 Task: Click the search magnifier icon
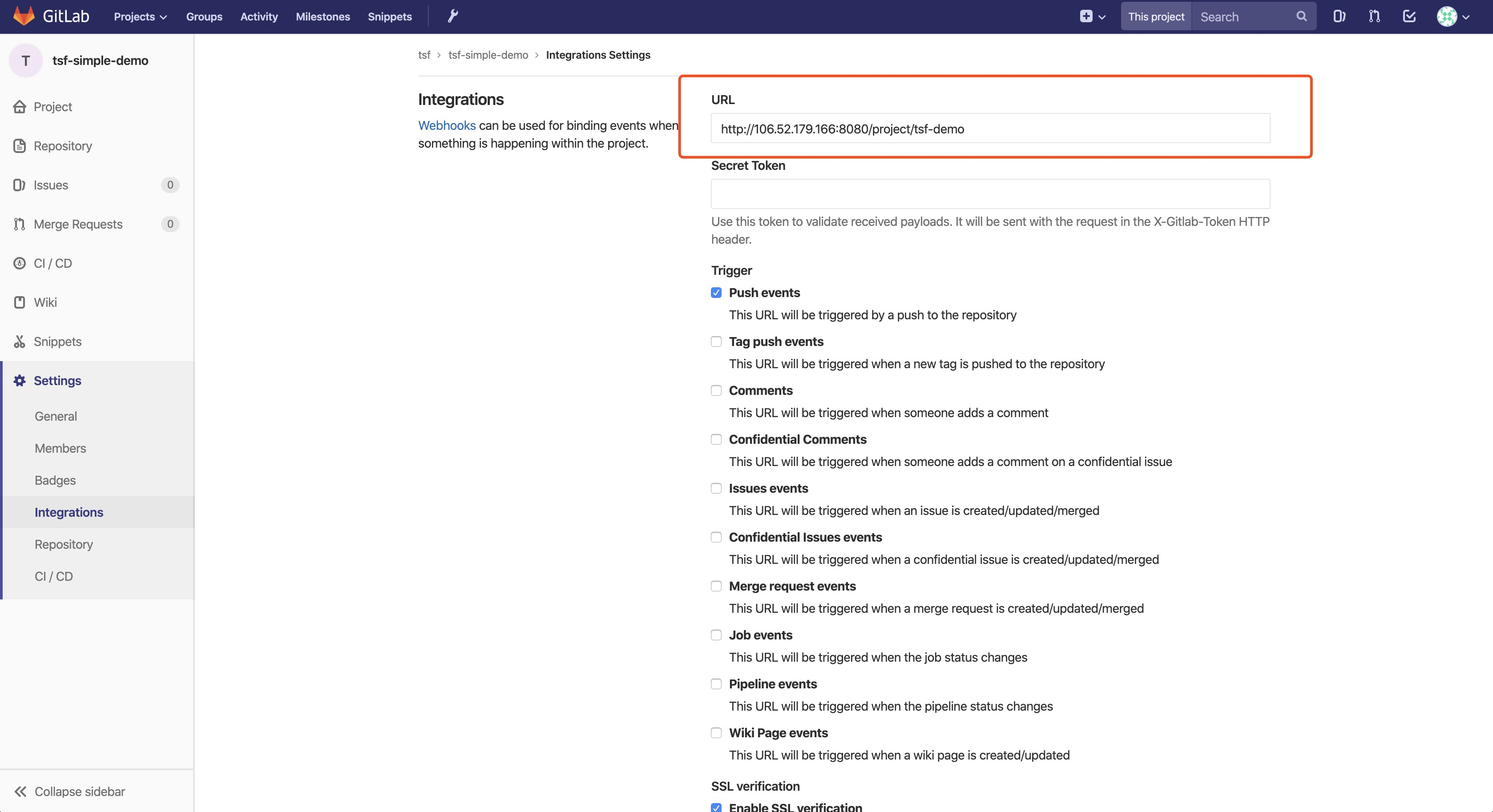(1301, 16)
